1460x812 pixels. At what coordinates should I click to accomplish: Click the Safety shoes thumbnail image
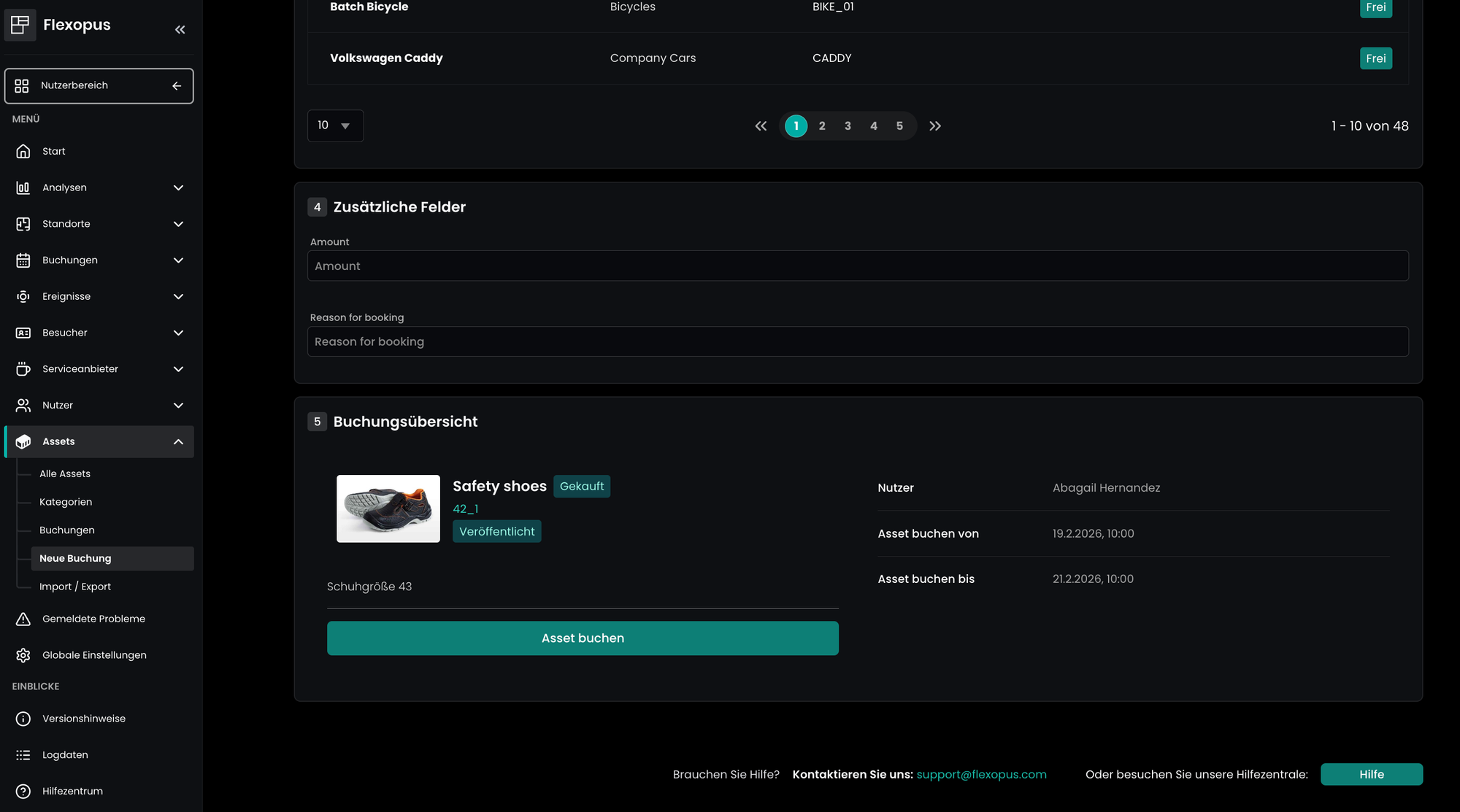point(388,509)
